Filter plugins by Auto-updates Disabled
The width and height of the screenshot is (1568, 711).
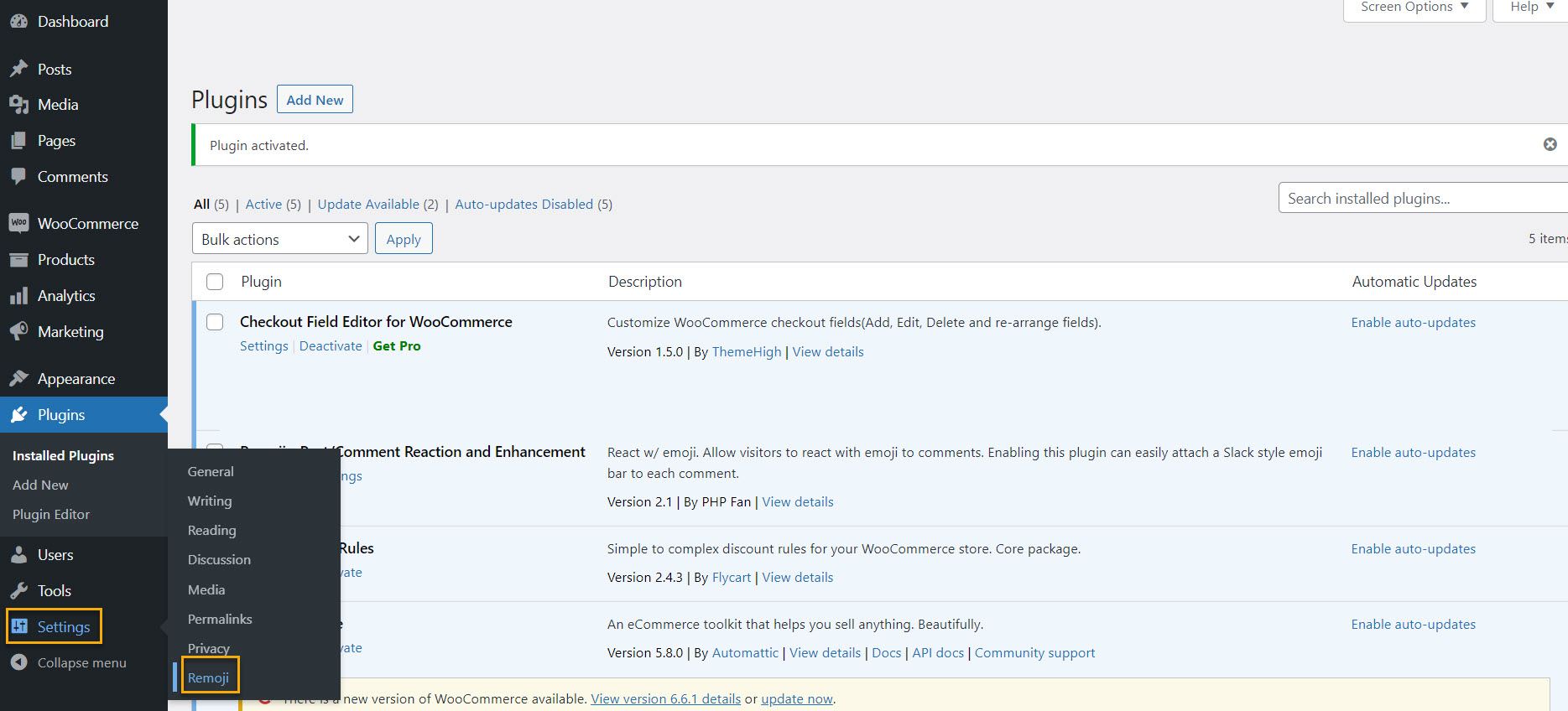tap(524, 205)
